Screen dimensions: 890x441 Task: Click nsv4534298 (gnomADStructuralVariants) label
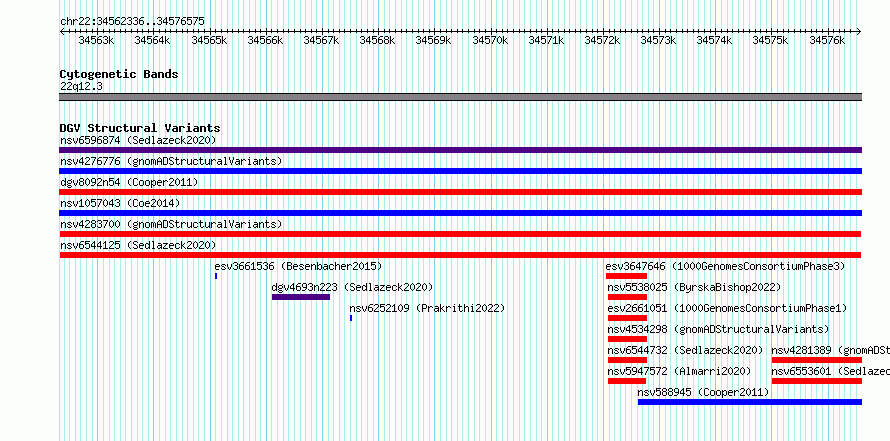(x=718, y=329)
